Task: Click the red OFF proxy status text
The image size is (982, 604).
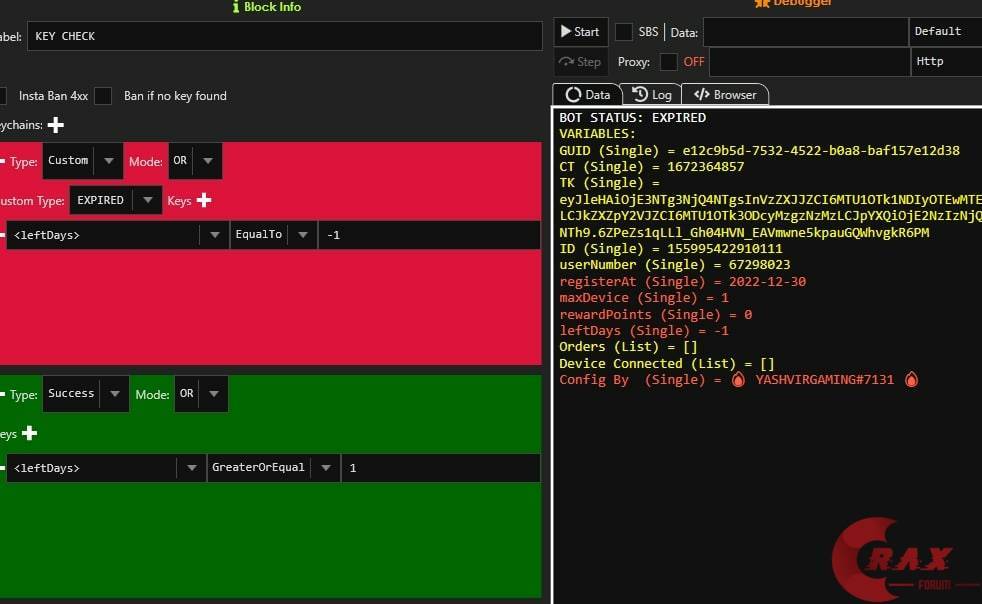Action: click(694, 62)
